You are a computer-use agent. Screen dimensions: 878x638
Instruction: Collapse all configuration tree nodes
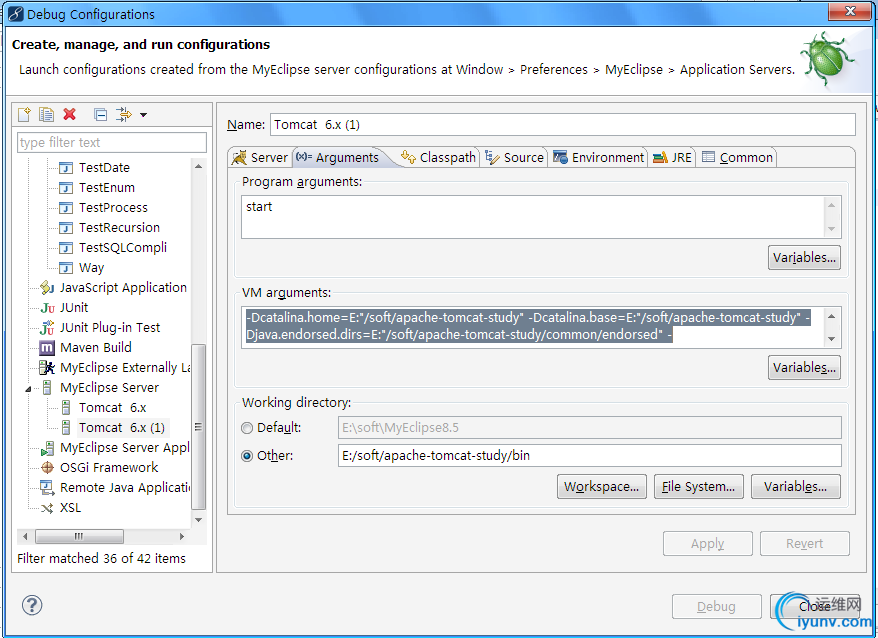[101, 115]
